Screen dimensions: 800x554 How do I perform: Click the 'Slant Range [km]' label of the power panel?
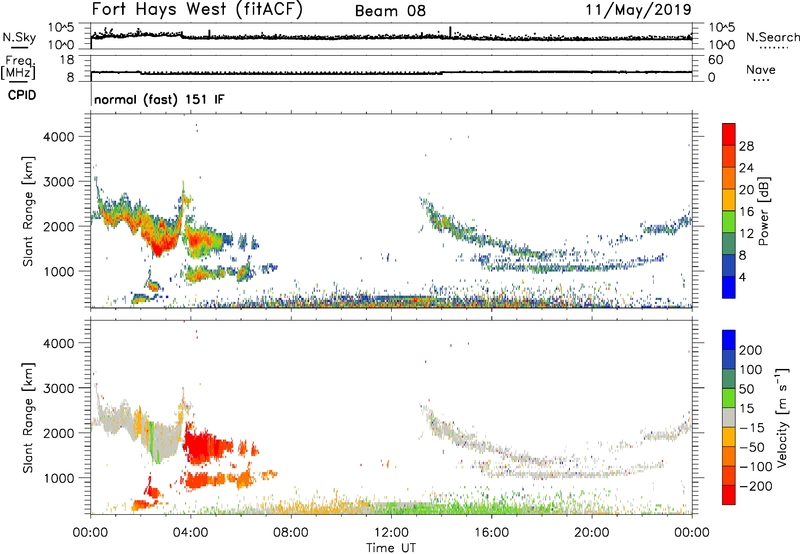point(28,211)
